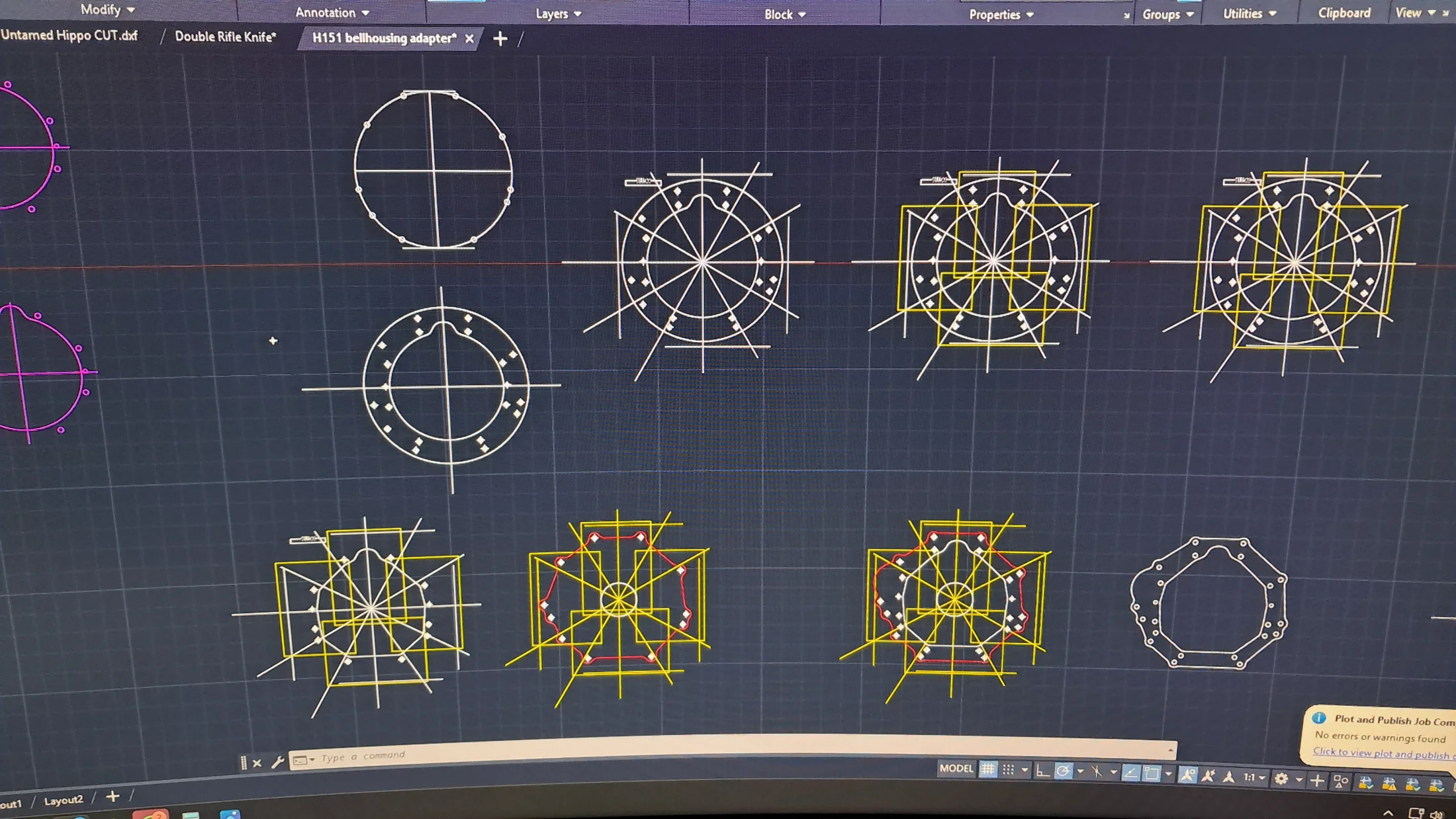Click to view plot and publish link
This screenshot has height=819, width=1456.
click(x=1380, y=753)
